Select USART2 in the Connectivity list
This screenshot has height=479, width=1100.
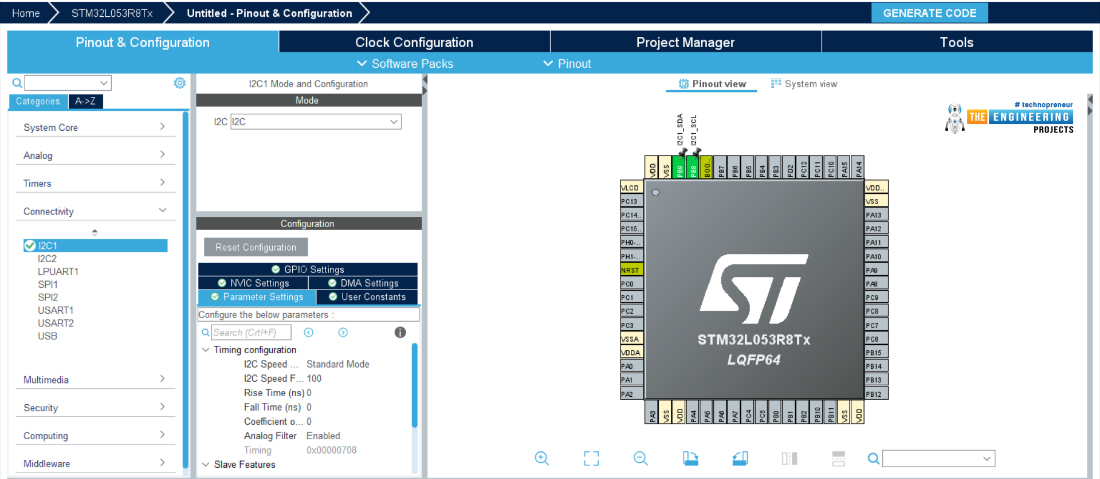pyautogui.click(x=55, y=323)
